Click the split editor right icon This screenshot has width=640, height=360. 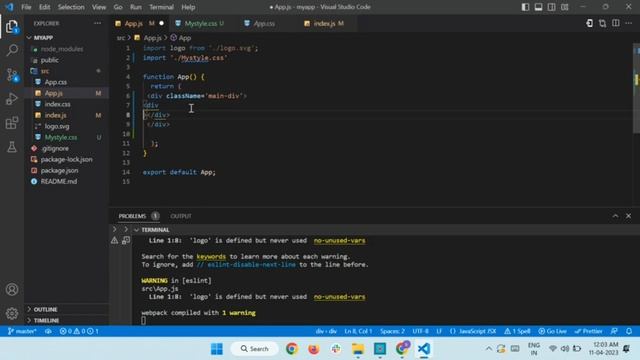point(616,23)
